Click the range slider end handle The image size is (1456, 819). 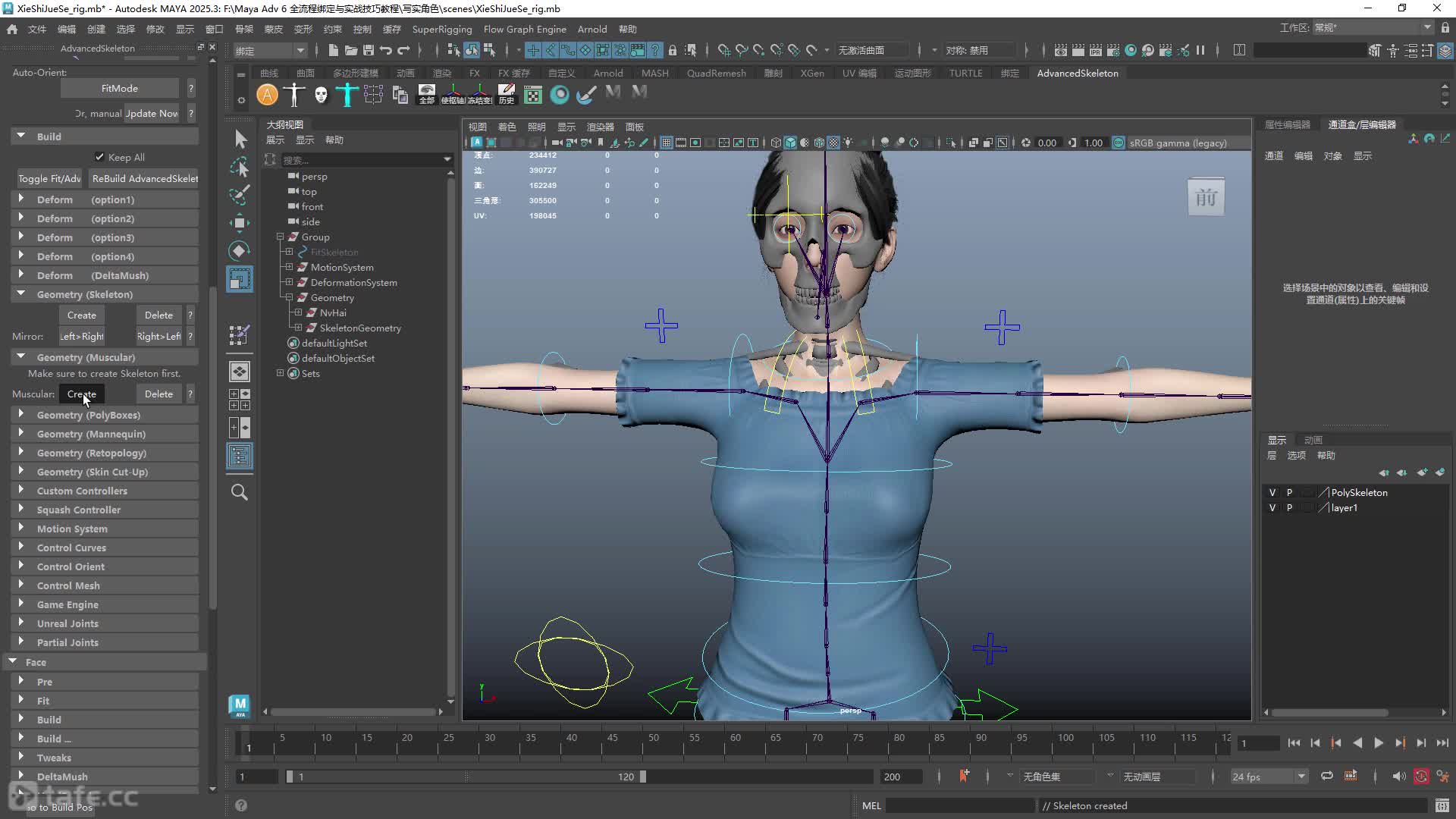(643, 777)
